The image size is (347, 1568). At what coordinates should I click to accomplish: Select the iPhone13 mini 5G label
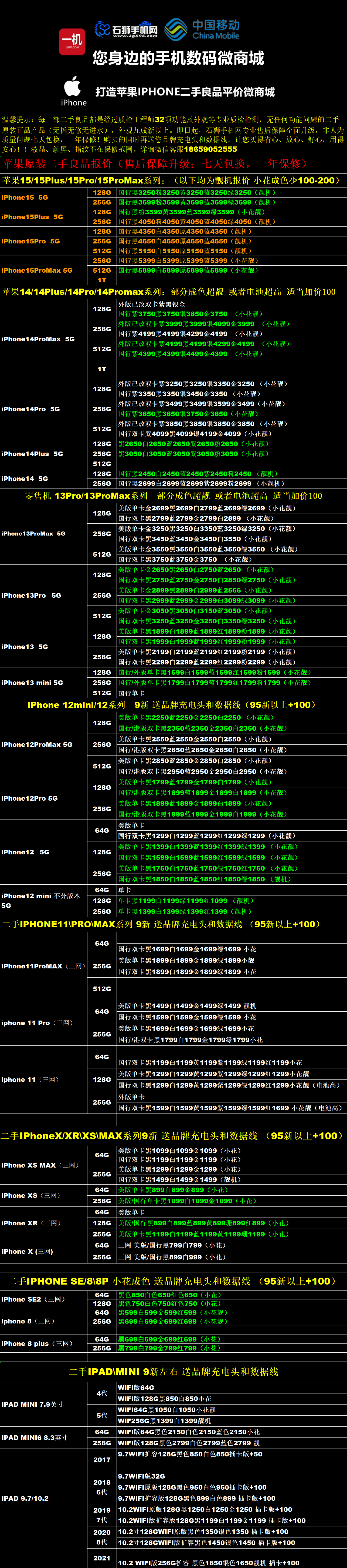pyautogui.click(x=32, y=682)
